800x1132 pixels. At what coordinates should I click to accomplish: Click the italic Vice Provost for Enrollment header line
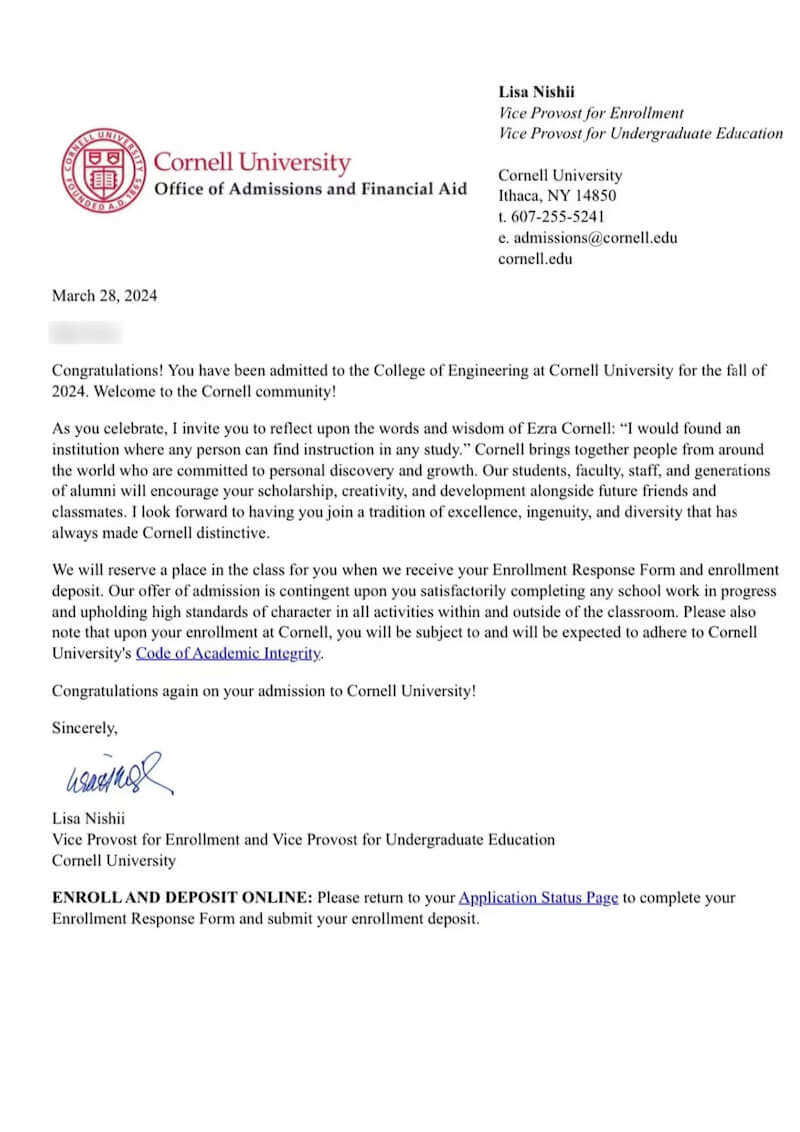[590, 113]
